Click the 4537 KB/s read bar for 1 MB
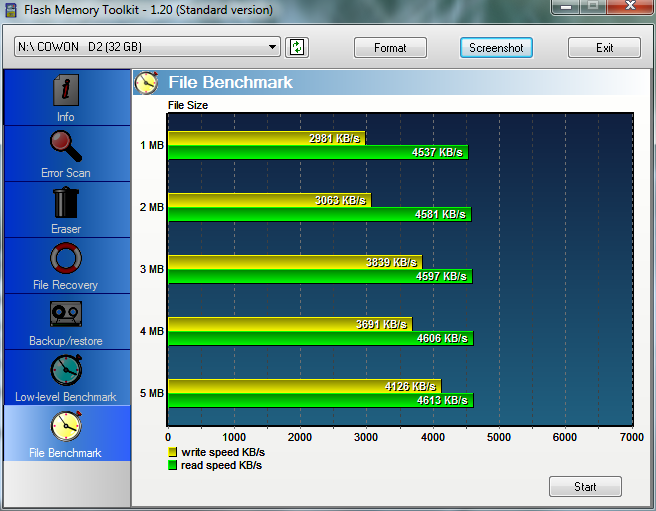Screen dimensions: 656x511 tap(318, 152)
